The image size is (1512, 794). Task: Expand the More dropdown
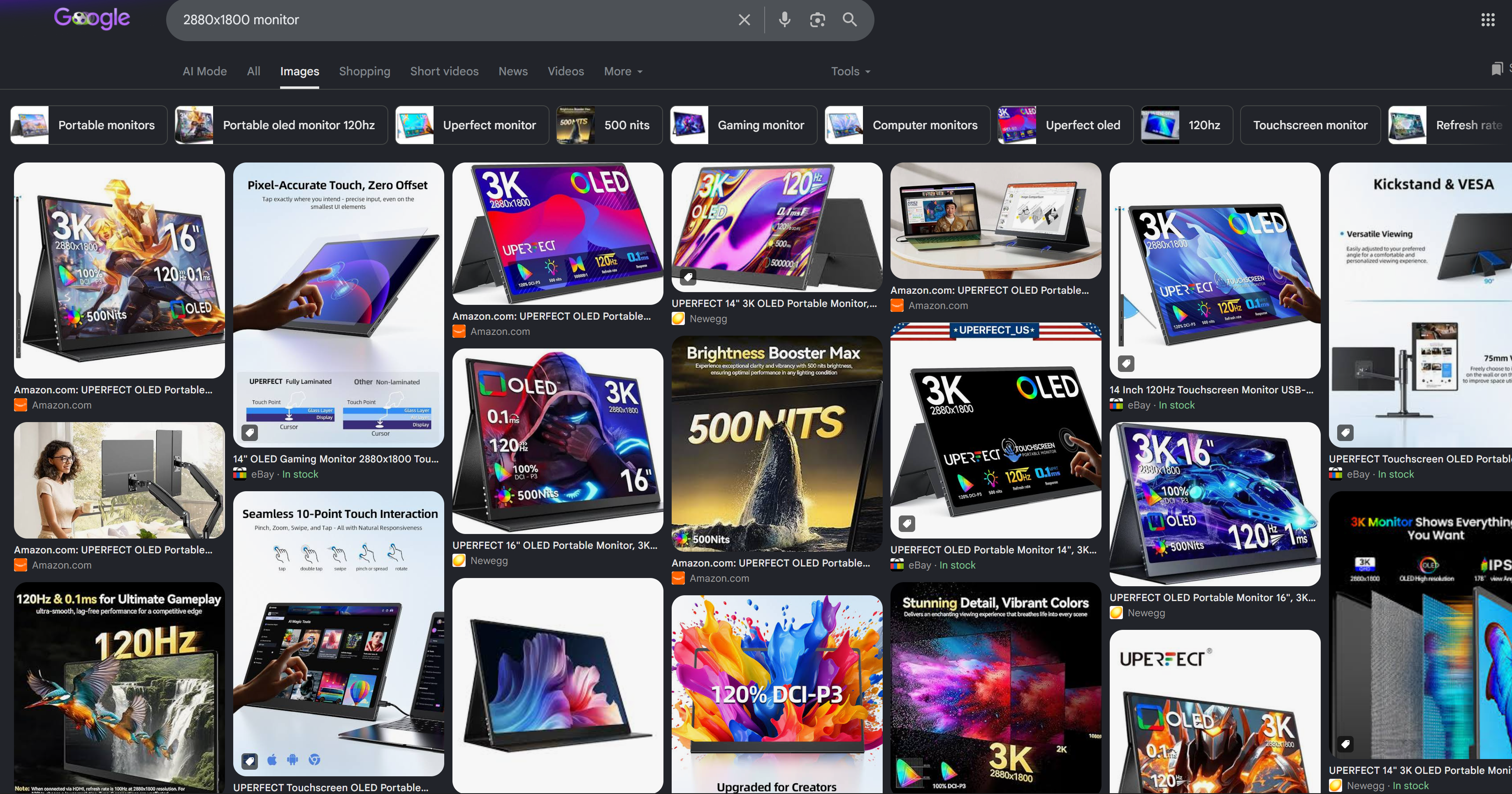coord(623,72)
